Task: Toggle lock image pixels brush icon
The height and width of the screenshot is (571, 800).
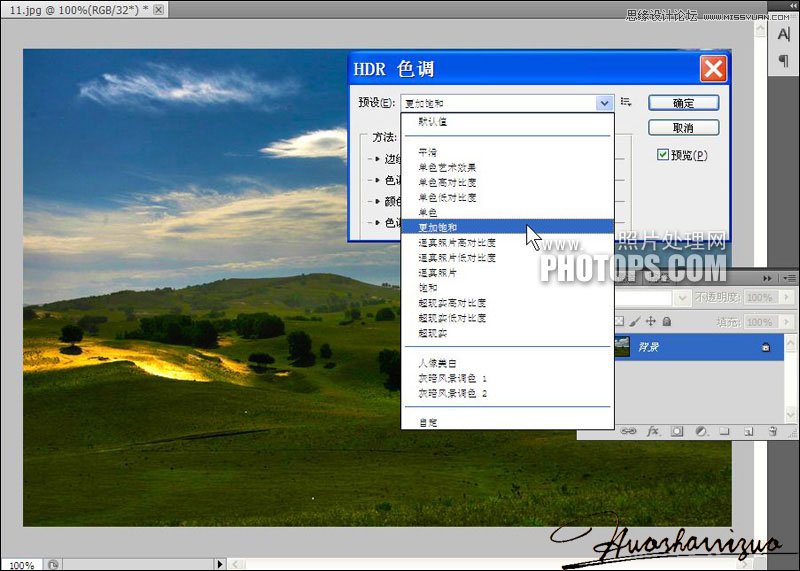Action: pyautogui.click(x=634, y=321)
